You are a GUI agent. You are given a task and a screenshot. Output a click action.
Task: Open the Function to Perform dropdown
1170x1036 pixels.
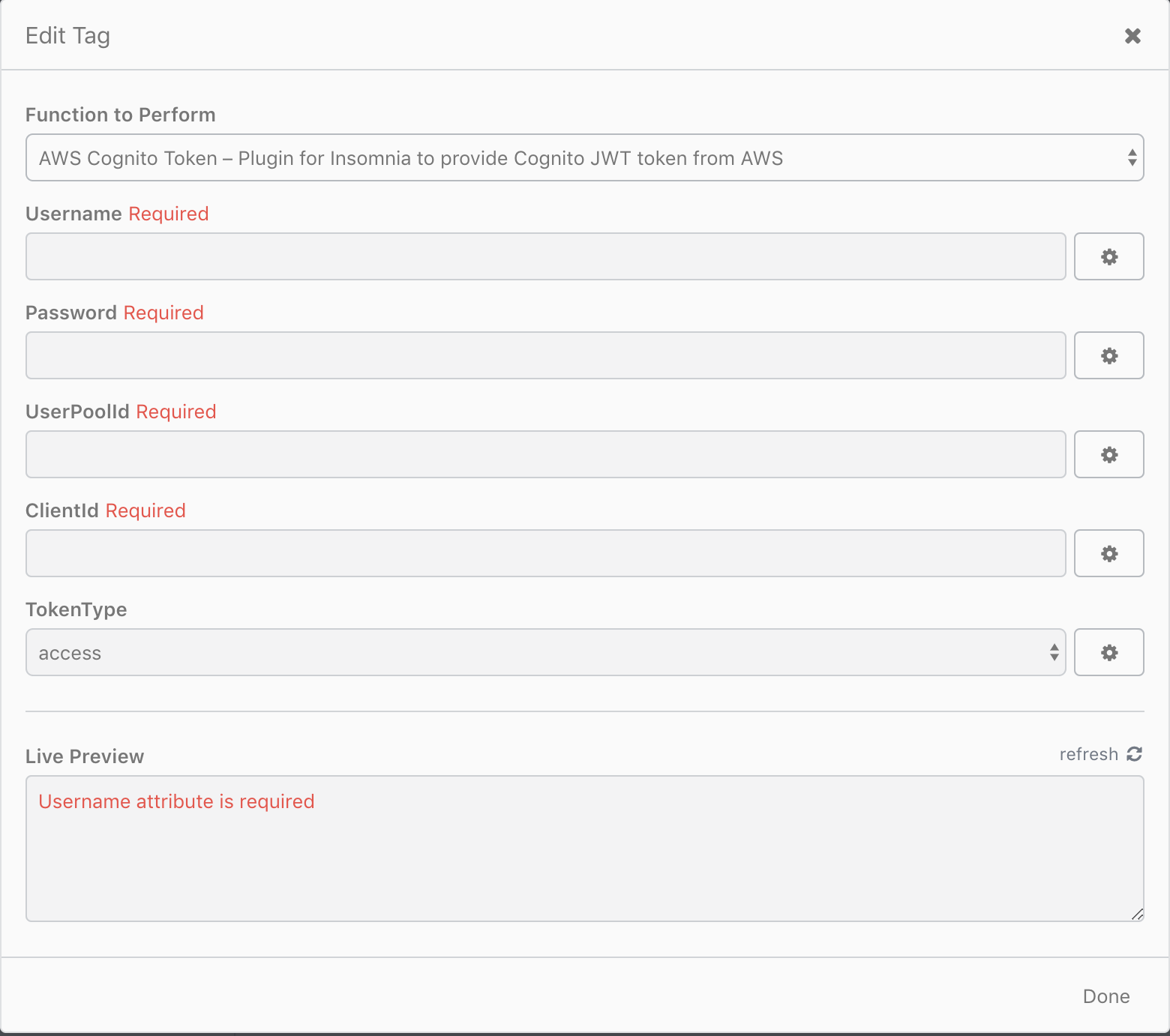point(585,157)
